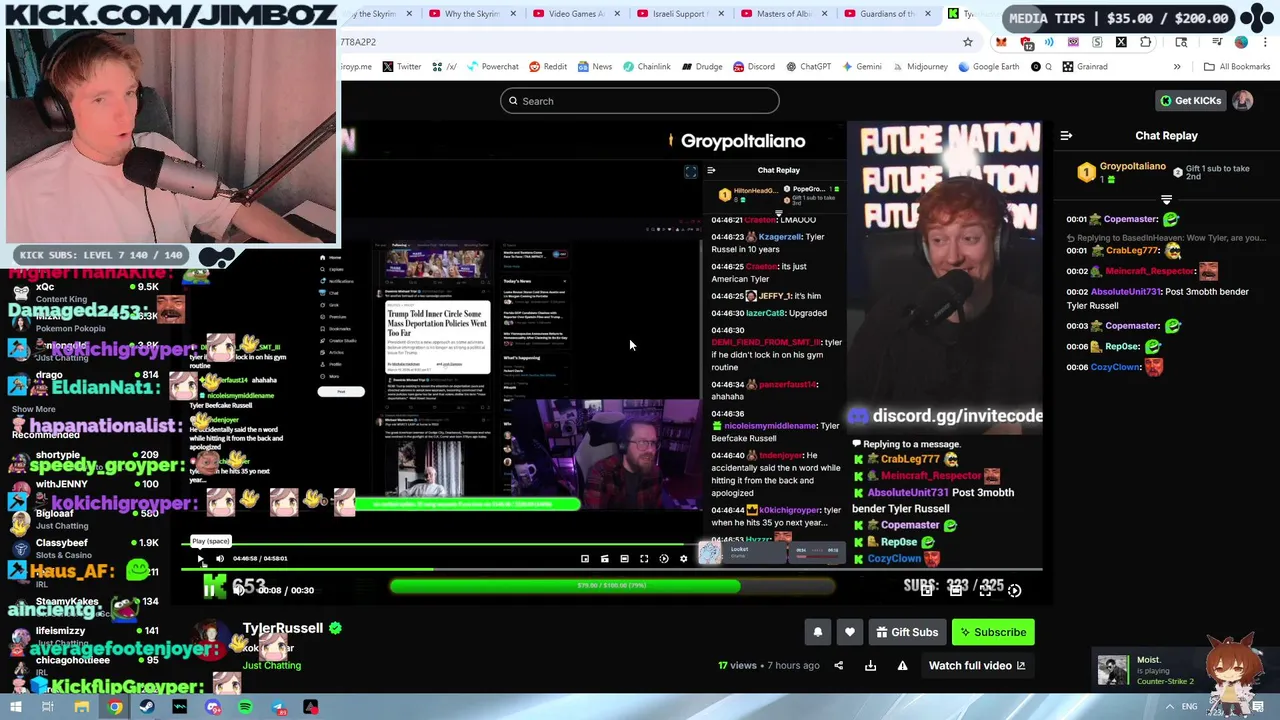Image resolution: width=1280 pixels, height=720 pixels.
Task: Open the X extension icon
Action: click(1121, 42)
